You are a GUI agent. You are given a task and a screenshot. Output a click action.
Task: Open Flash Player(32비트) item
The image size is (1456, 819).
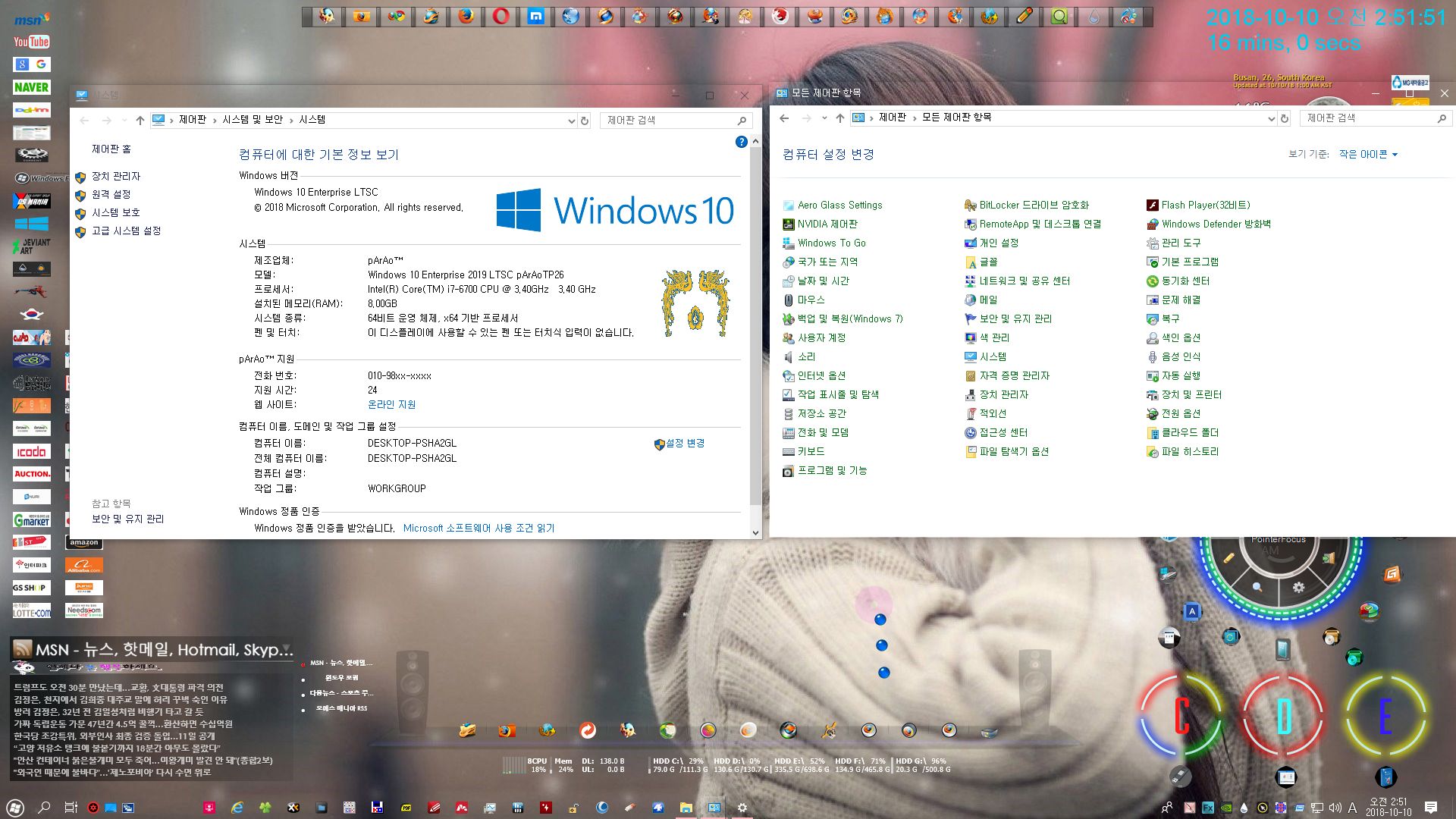point(1198,205)
